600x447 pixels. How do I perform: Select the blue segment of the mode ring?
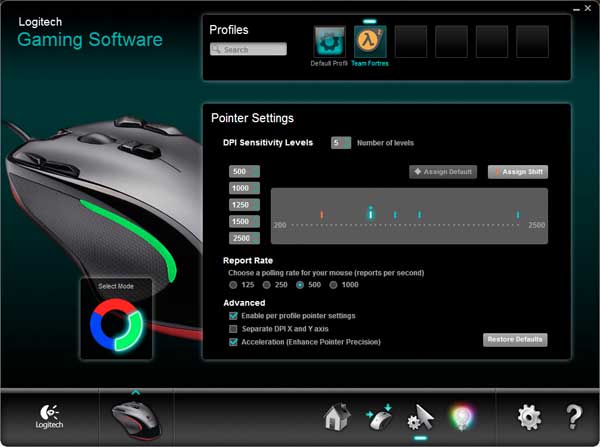click(99, 332)
